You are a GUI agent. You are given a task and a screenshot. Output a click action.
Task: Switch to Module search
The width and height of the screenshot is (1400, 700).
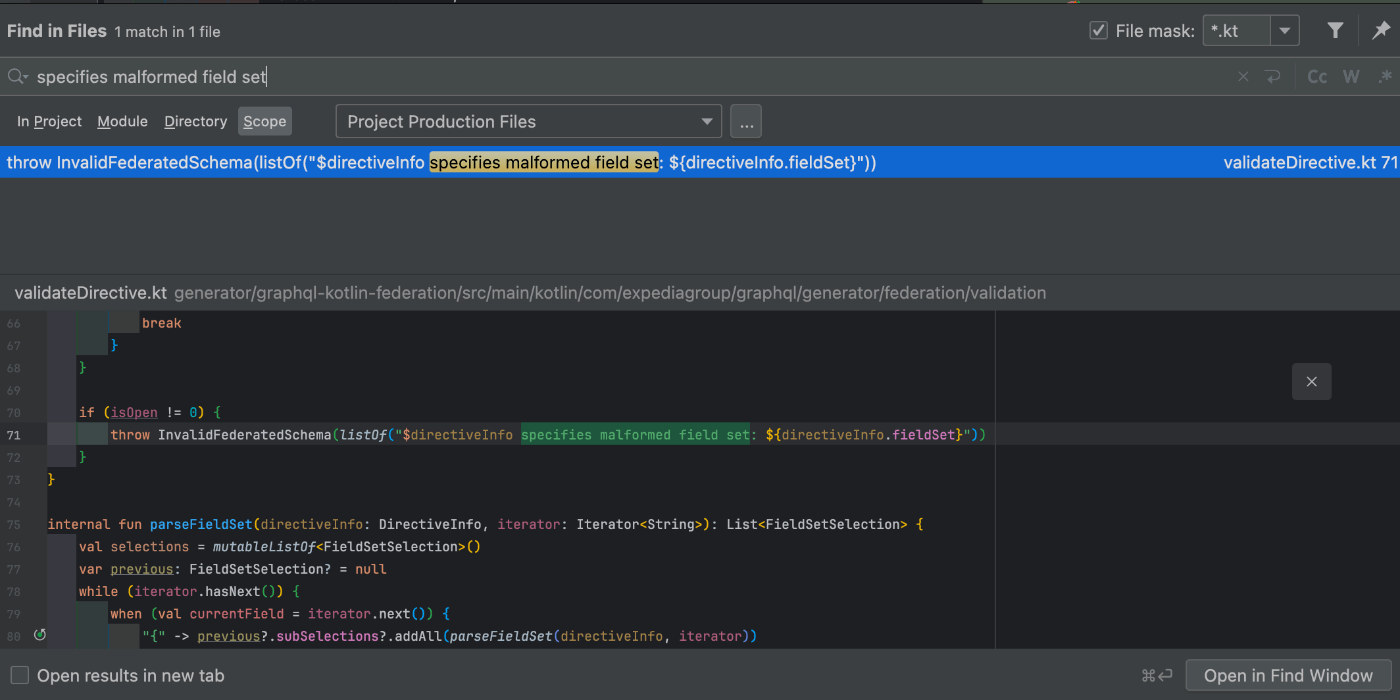point(122,121)
